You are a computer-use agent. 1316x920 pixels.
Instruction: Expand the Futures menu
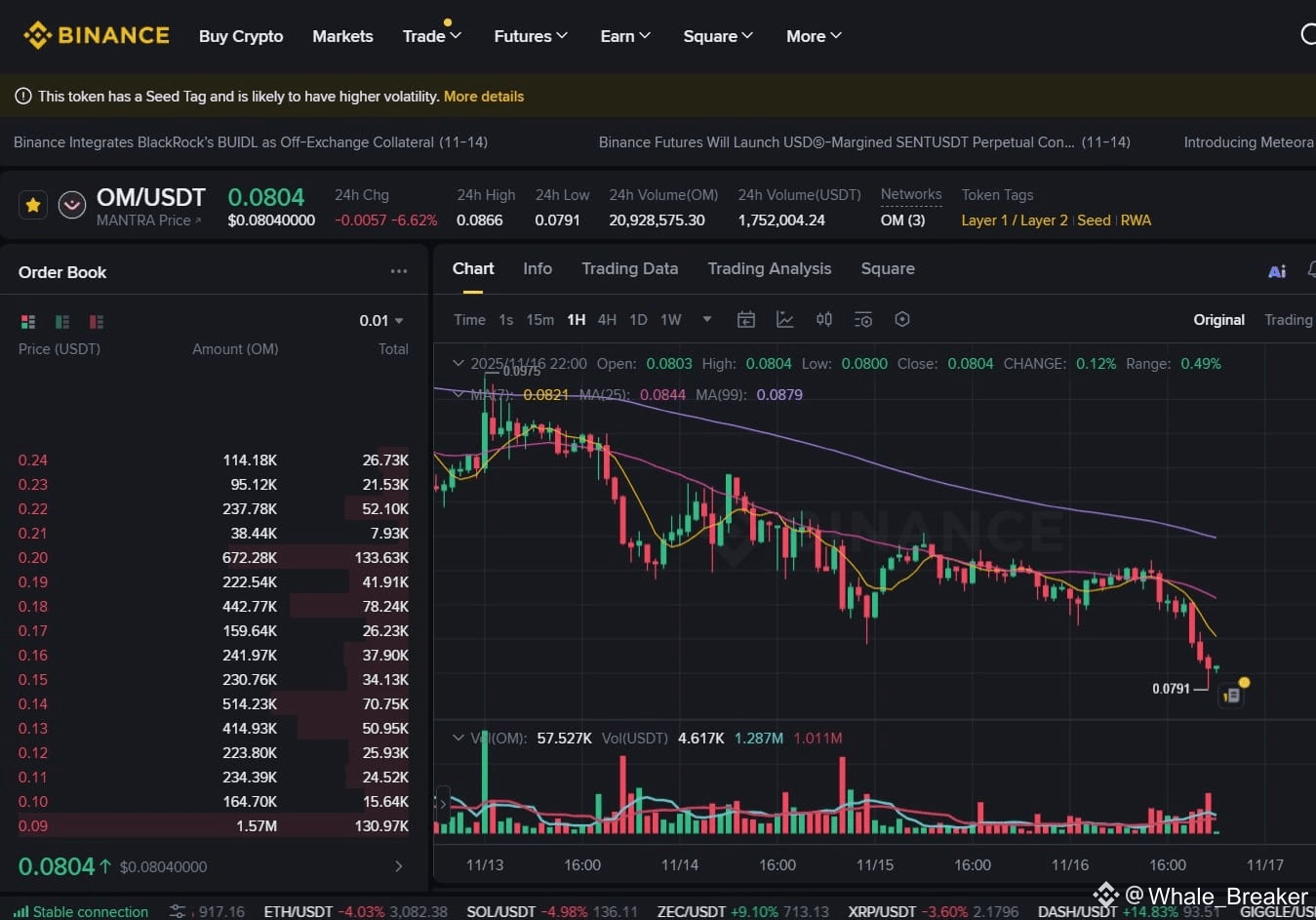531,36
